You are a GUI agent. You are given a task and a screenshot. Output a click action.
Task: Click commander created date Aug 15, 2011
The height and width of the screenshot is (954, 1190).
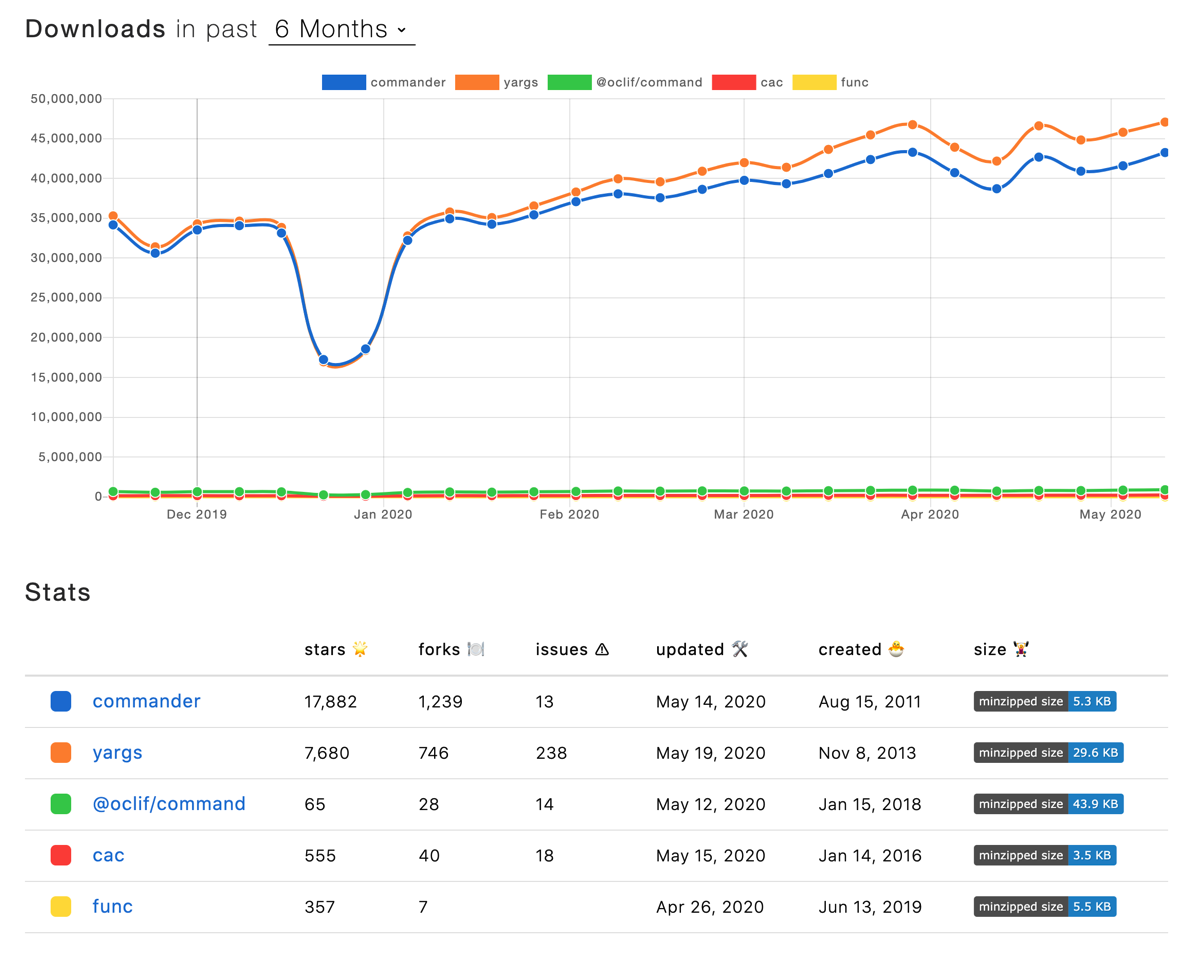(870, 702)
